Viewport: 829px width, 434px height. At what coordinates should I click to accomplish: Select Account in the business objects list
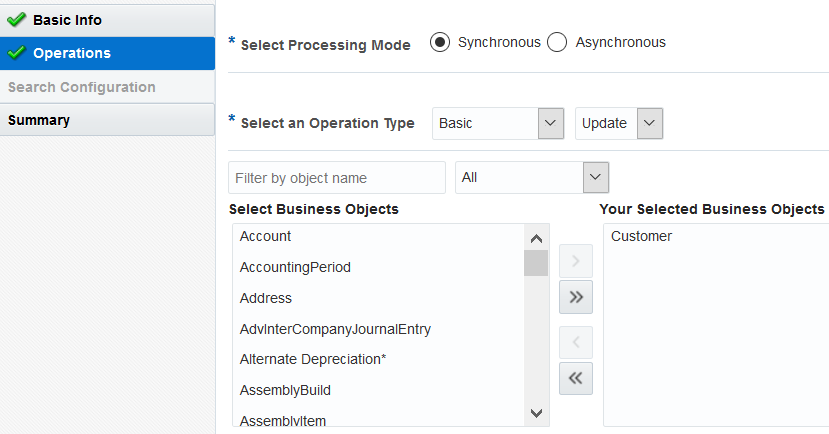[x=266, y=236]
